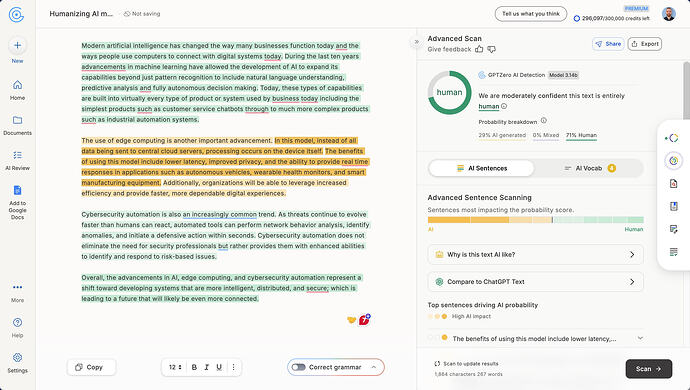Select the 29% AI generated breakdown

pos(502,135)
